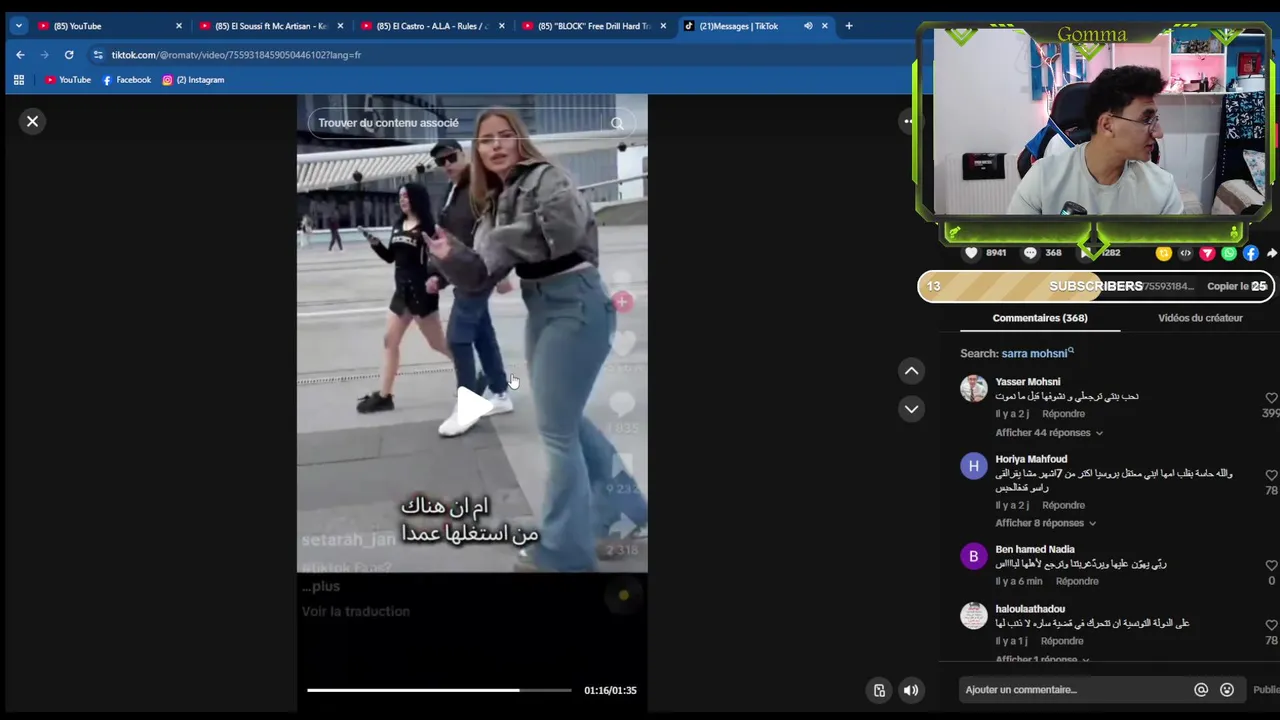1280x720 pixels.
Task: Close the TikTok video viewer with X
Action: click(x=32, y=121)
